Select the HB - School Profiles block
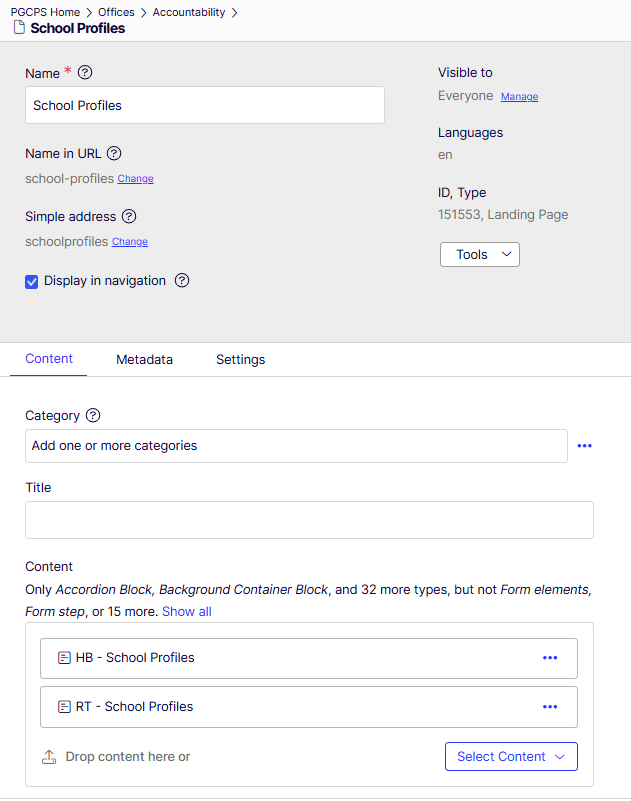This screenshot has height=801, width=631. click(309, 658)
